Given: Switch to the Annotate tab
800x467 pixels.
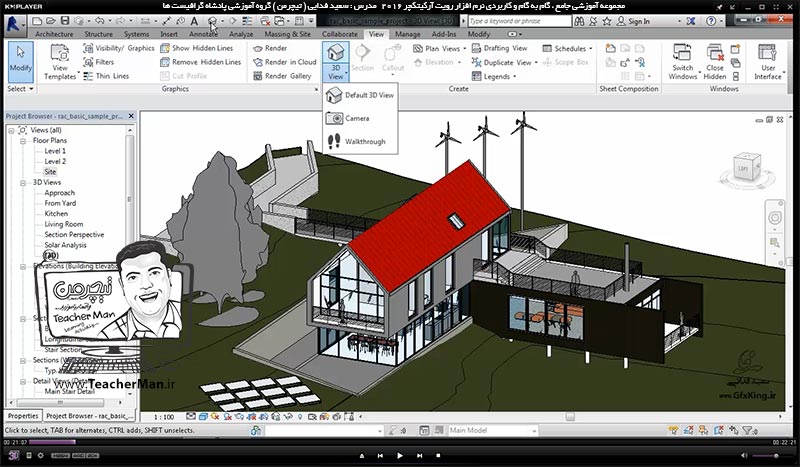Looking at the screenshot, I should [x=203, y=34].
